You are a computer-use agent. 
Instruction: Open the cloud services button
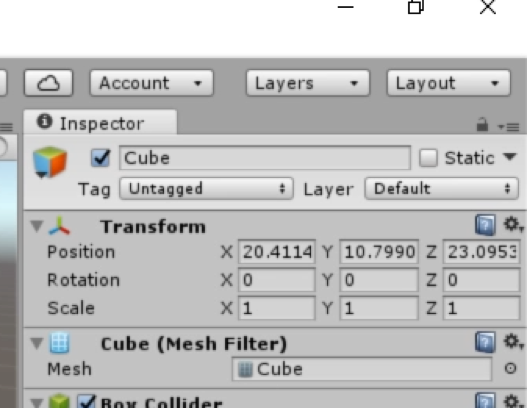pyautogui.click(x=48, y=83)
